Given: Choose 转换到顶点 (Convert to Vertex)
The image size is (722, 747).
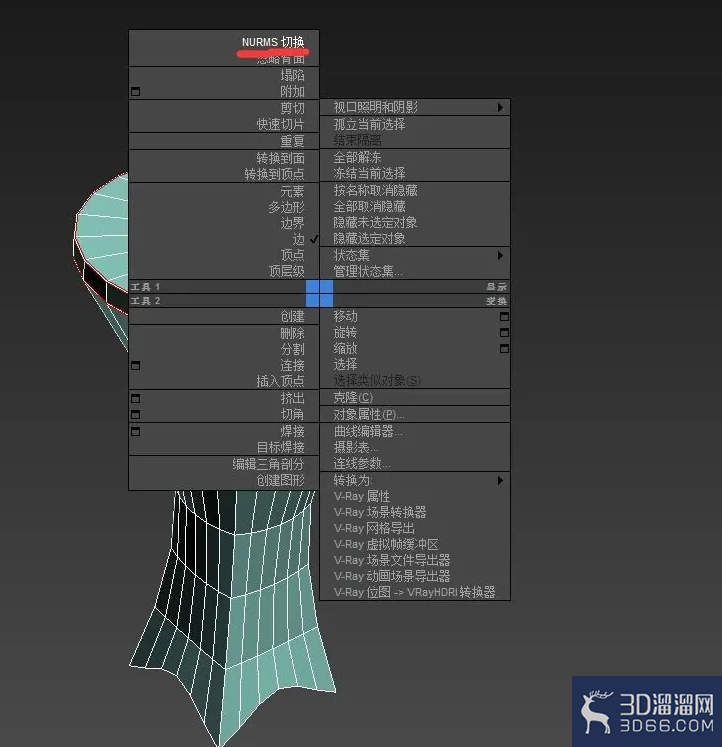Looking at the screenshot, I should point(274,174).
